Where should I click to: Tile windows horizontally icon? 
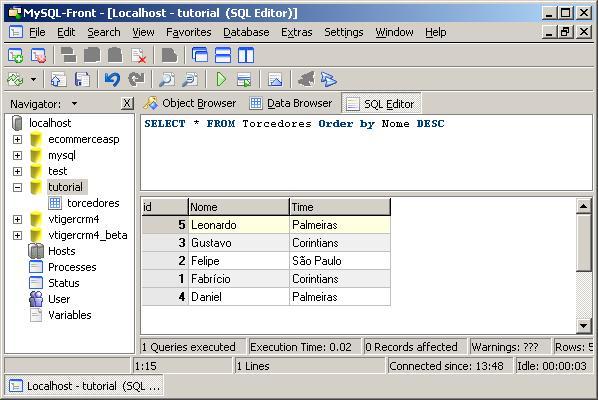click(223, 56)
